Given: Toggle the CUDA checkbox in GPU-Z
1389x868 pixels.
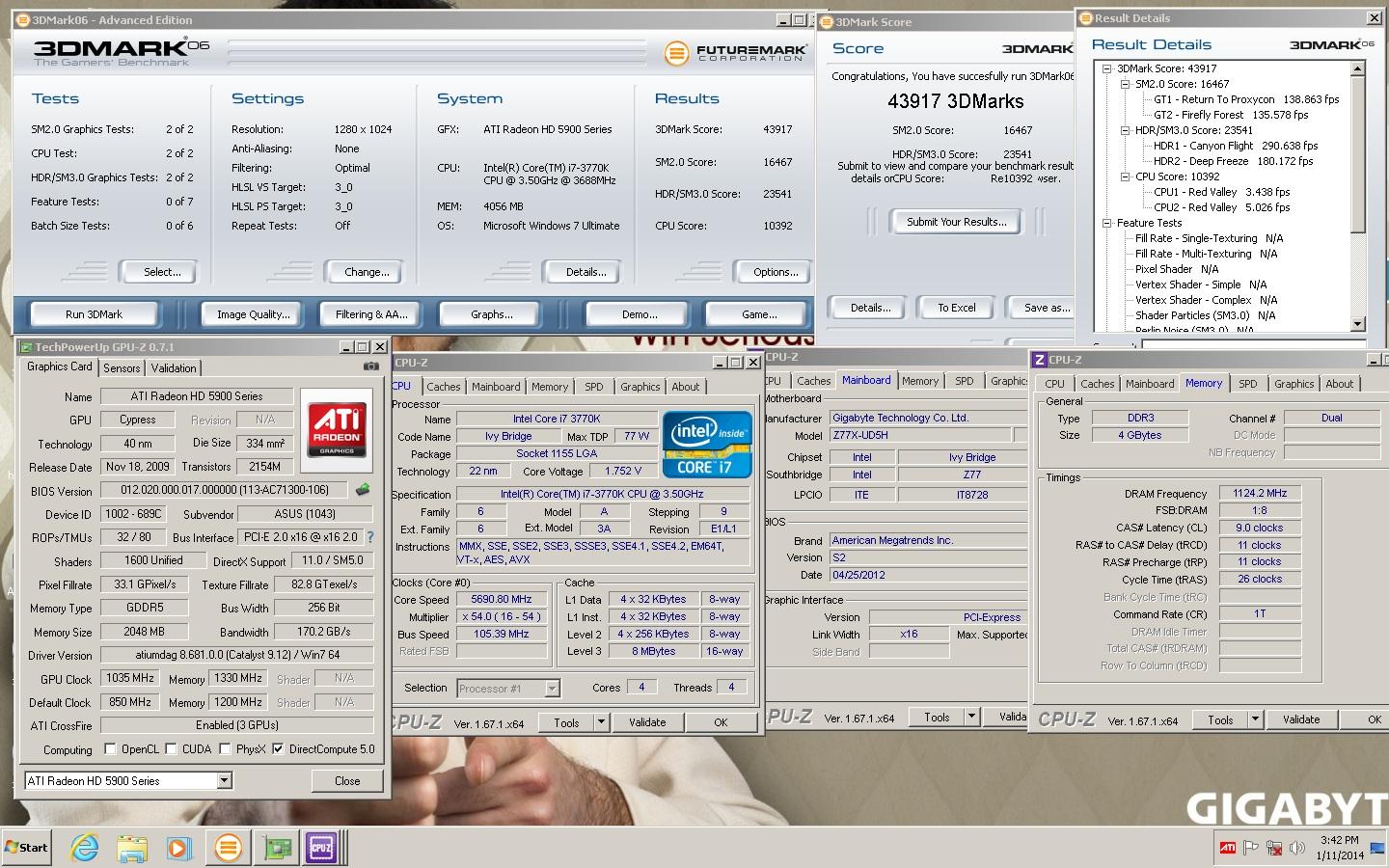Looking at the screenshot, I should (x=171, y=748).
